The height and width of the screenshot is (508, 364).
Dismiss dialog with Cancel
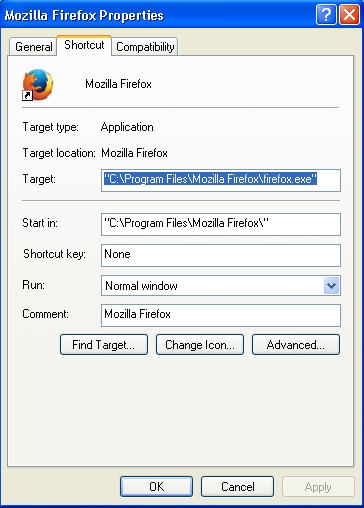(x=237, y=487)
